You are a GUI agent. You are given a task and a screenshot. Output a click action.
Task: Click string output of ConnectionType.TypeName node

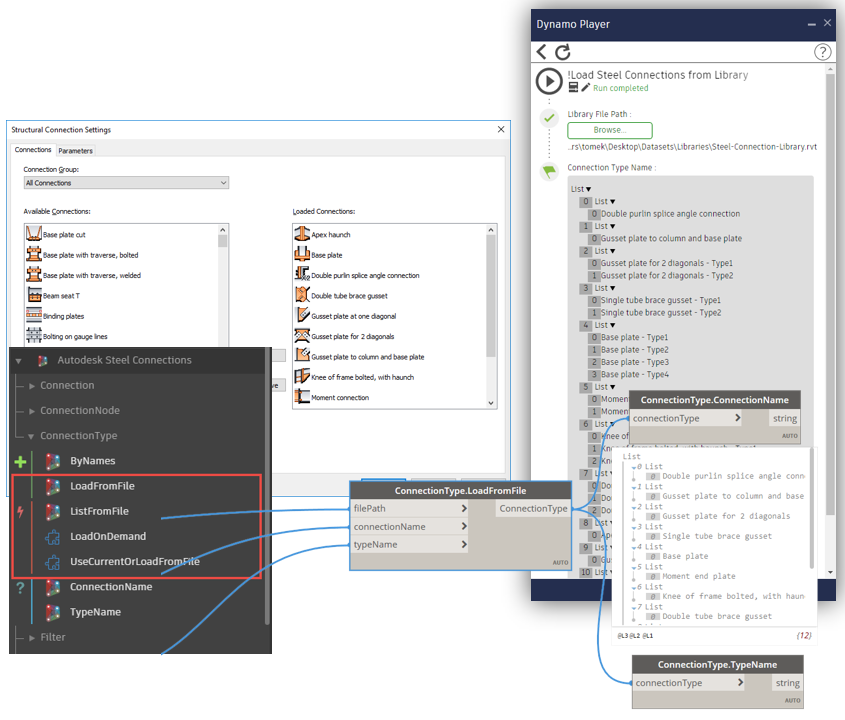point(787,683)
